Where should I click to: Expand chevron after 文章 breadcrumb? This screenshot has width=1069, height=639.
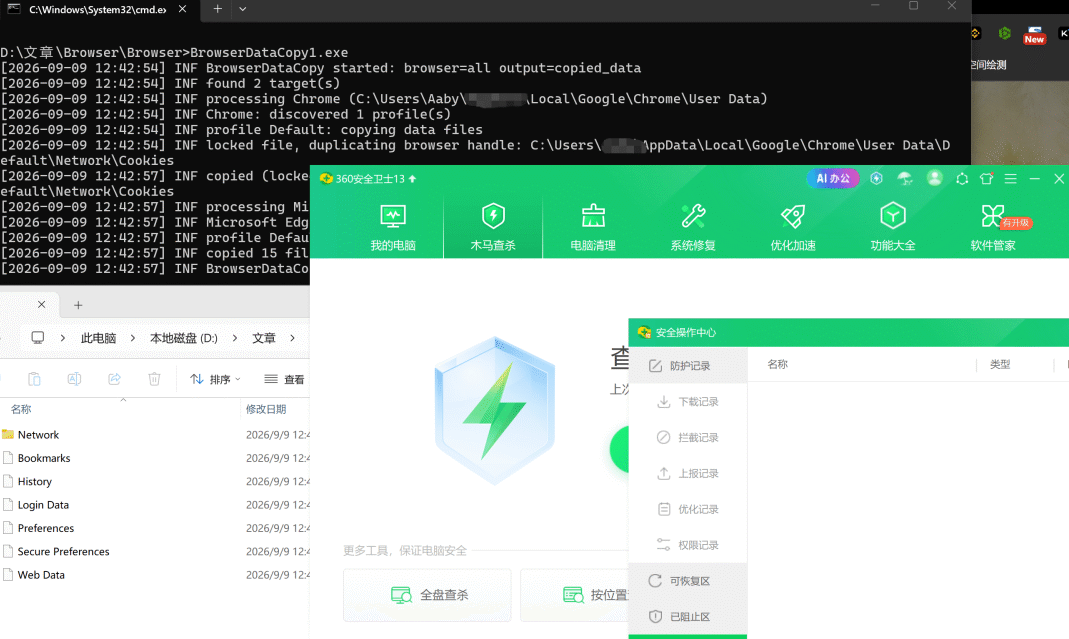(x=292, y=338)
